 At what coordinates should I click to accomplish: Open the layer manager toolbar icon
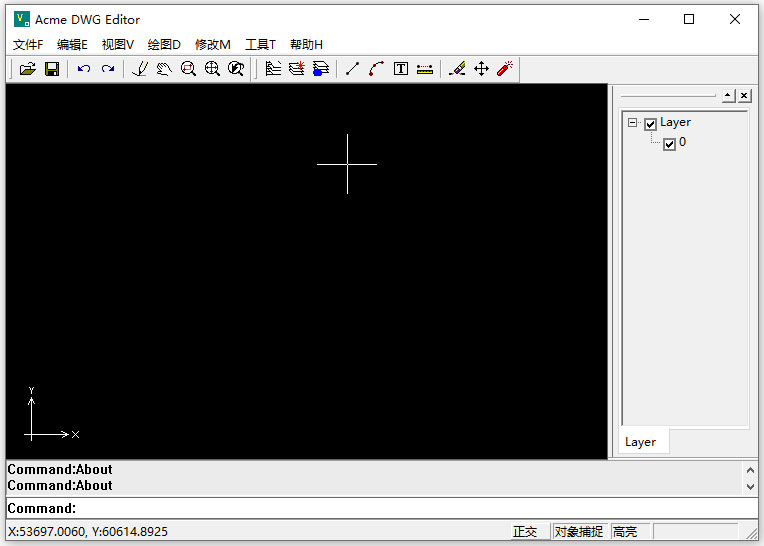[x=273, y=69]
